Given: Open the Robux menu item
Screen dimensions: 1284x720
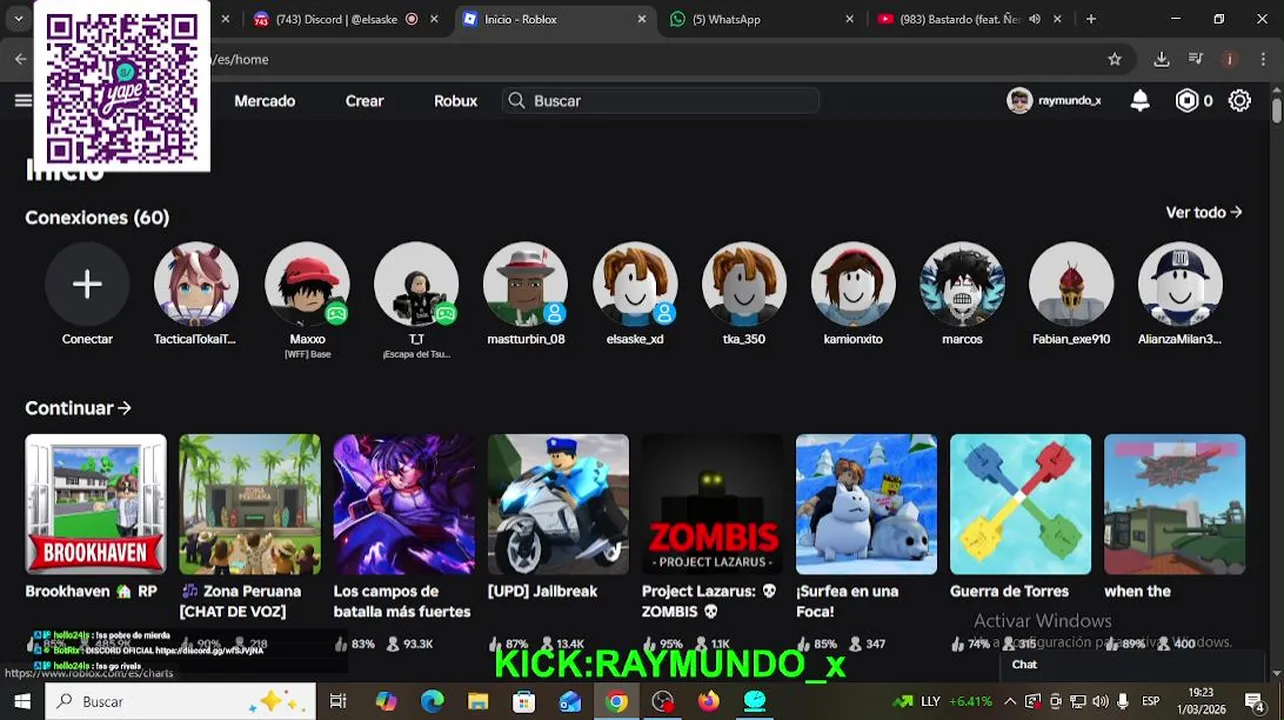Looking at the screenshot, I should pos(455,100).
